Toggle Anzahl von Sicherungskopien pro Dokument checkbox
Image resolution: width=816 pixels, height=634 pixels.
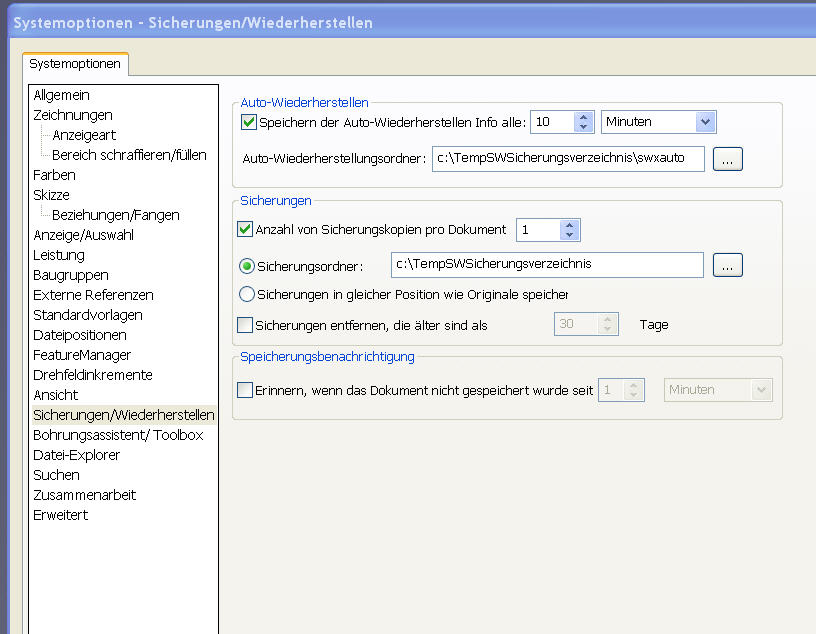(x=245, y=230)
